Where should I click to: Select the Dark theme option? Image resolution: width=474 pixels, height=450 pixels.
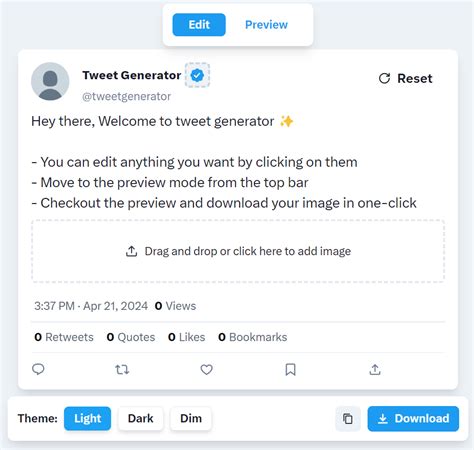coord(141,419)
